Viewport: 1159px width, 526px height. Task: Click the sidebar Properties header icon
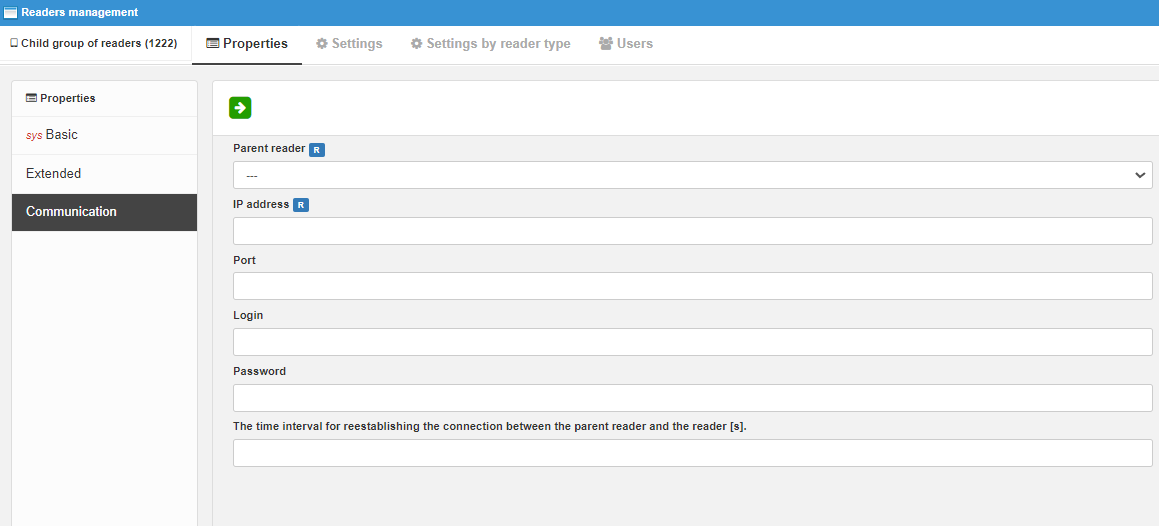[31, 98]
